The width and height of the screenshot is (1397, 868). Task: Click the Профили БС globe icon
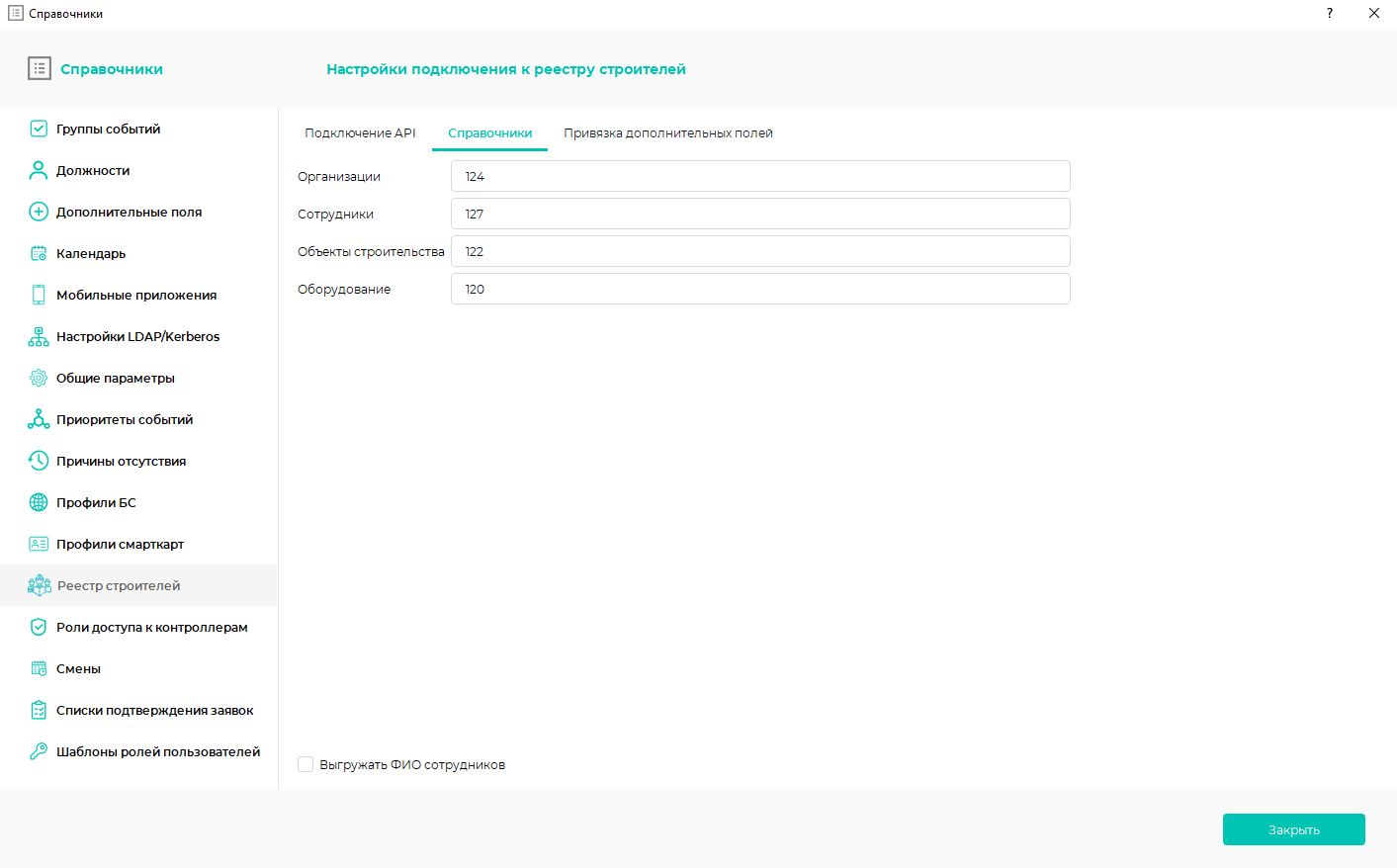coord(39,502)
